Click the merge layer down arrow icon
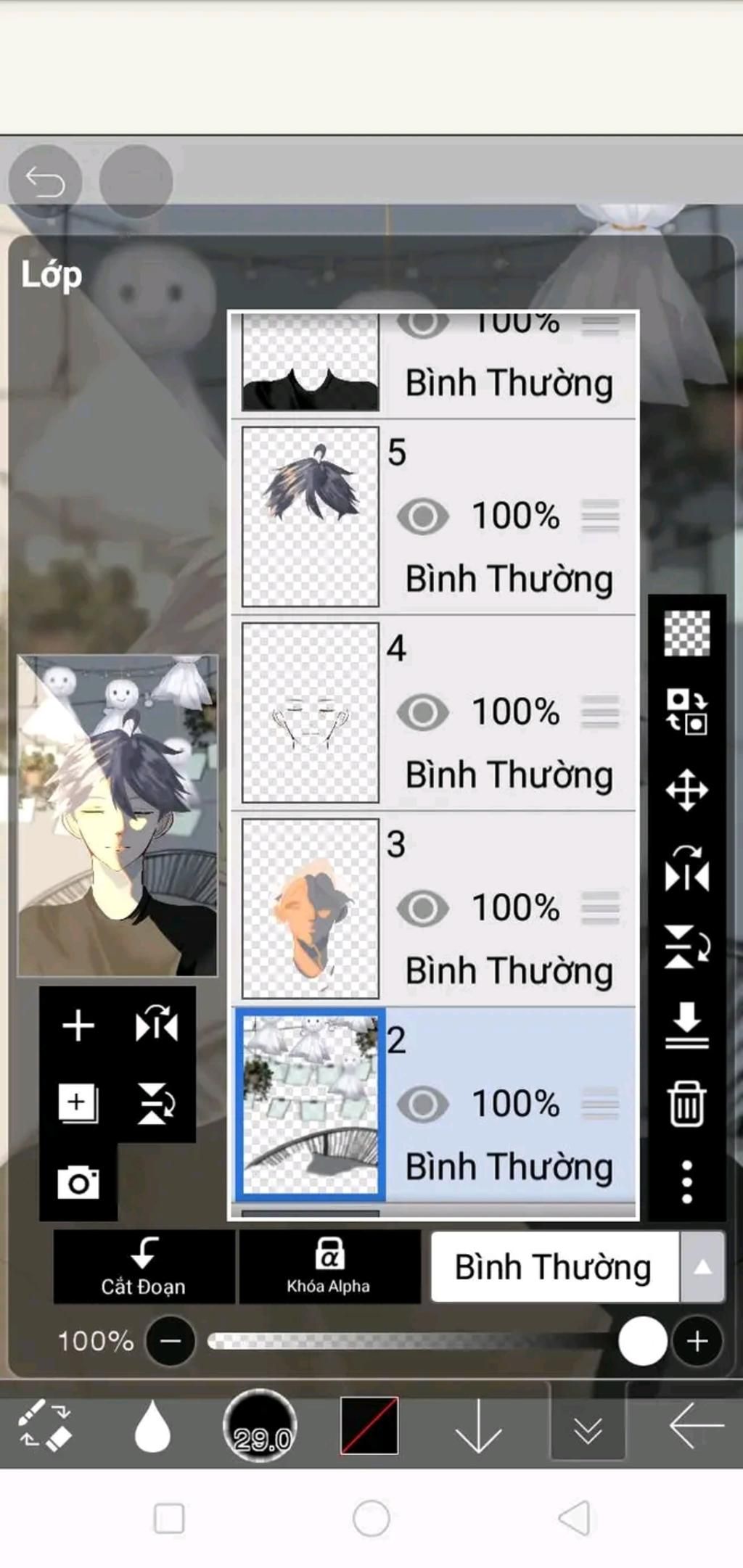Screen dimensions: 743x1568 (x=686, y=1025)
